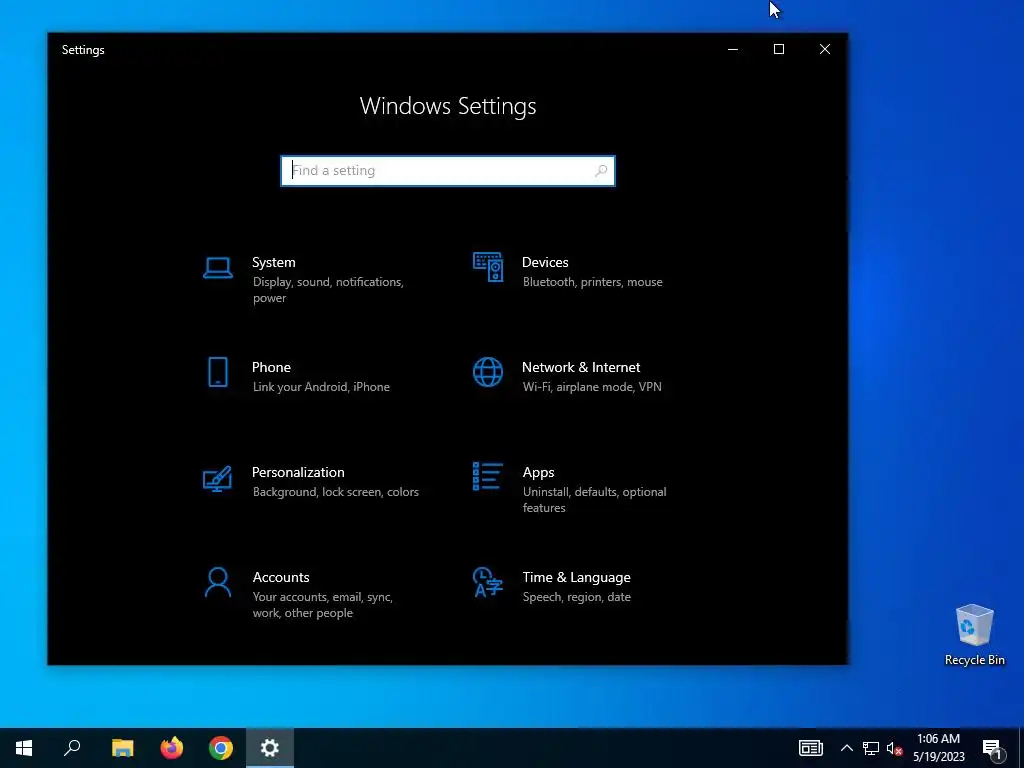1024x768 pixels.
Task: Launch Google Chrome from taskbar
Action: coord(221,748)
